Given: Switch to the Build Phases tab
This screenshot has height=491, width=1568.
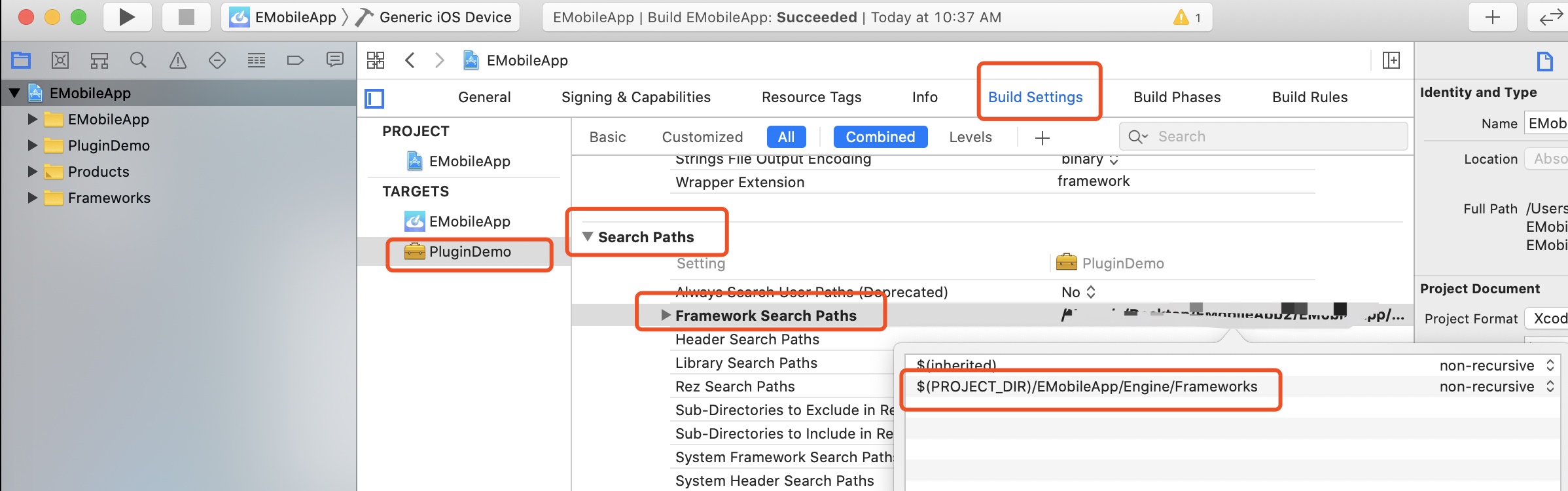Looking at the screenshot, I should pos(1177,97).
